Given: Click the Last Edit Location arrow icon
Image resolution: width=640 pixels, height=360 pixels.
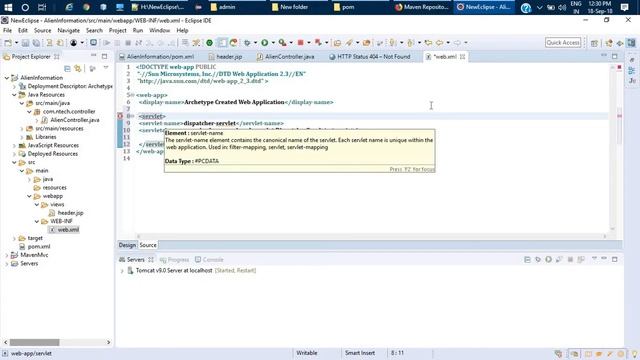Looking at the screenshot, I should click(x=428, y=42).
